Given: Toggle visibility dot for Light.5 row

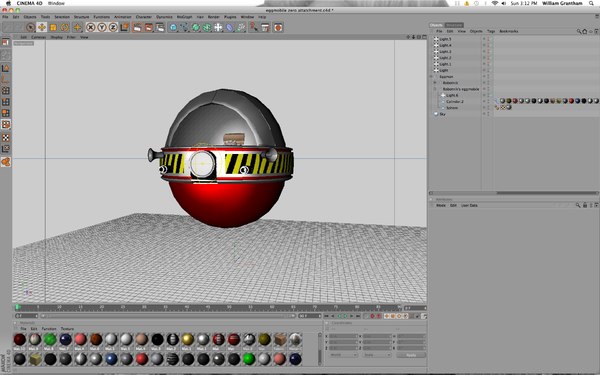Looking at the screenshot, I should [x=484, y=39].
